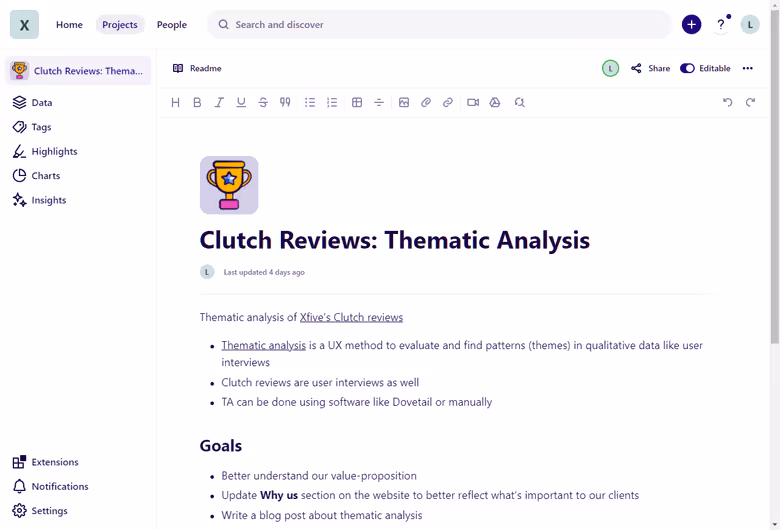Image resolution: width=780 pixels, height=530 pixels.
Task: Click the plus create button
Action: [691, 24]
